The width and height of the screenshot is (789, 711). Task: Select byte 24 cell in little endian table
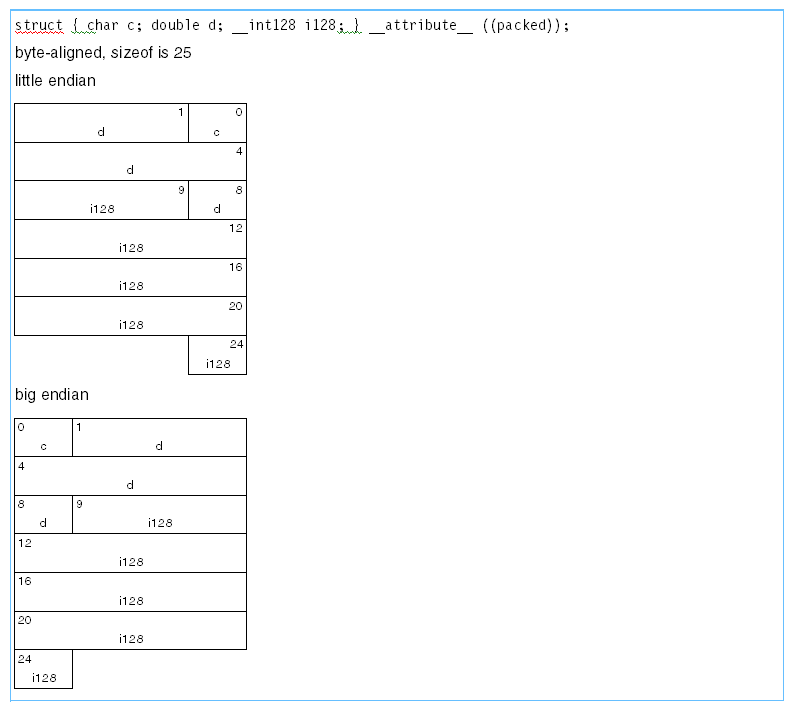tap(217, 355)
